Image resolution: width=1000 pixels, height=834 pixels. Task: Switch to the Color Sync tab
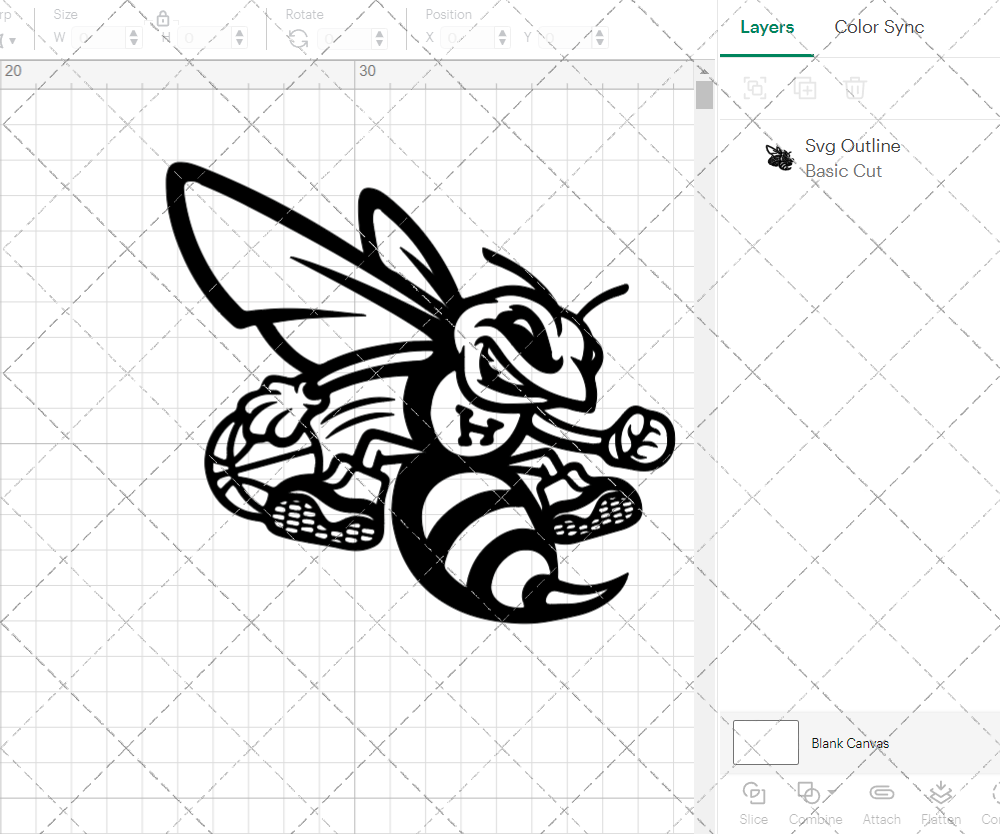coord(879,27)
